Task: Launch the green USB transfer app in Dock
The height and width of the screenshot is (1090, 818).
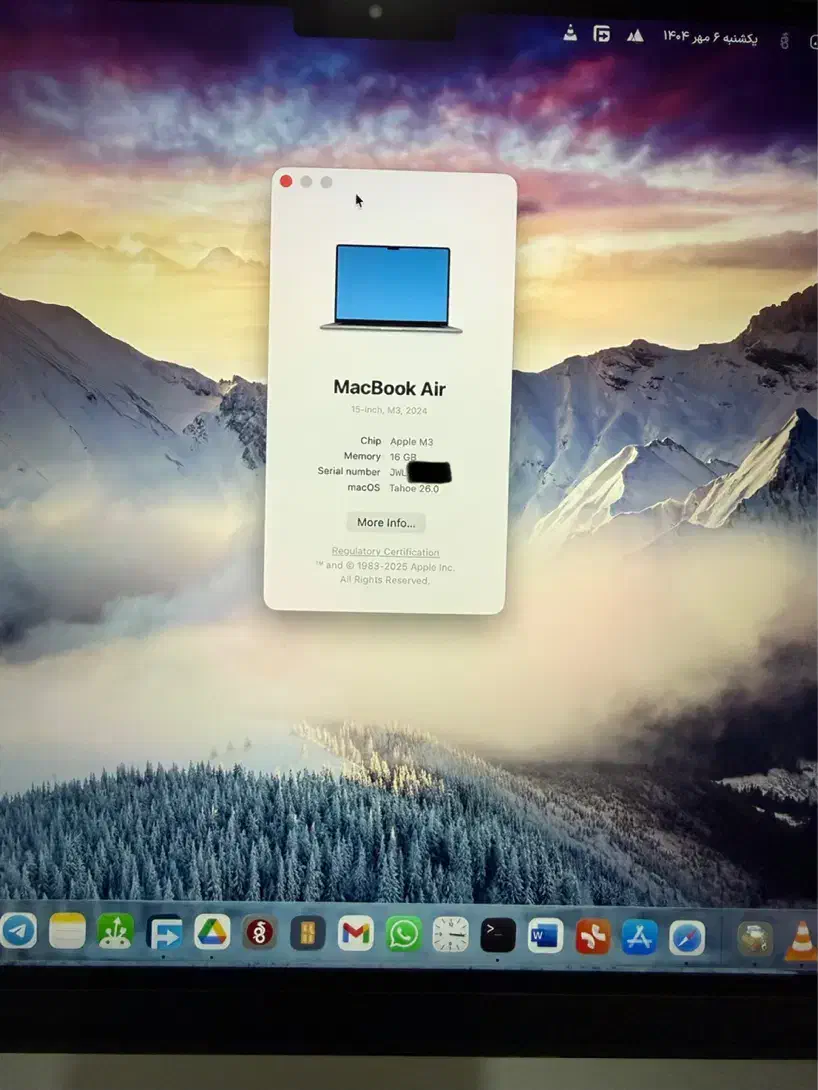Action: point(115,932)
